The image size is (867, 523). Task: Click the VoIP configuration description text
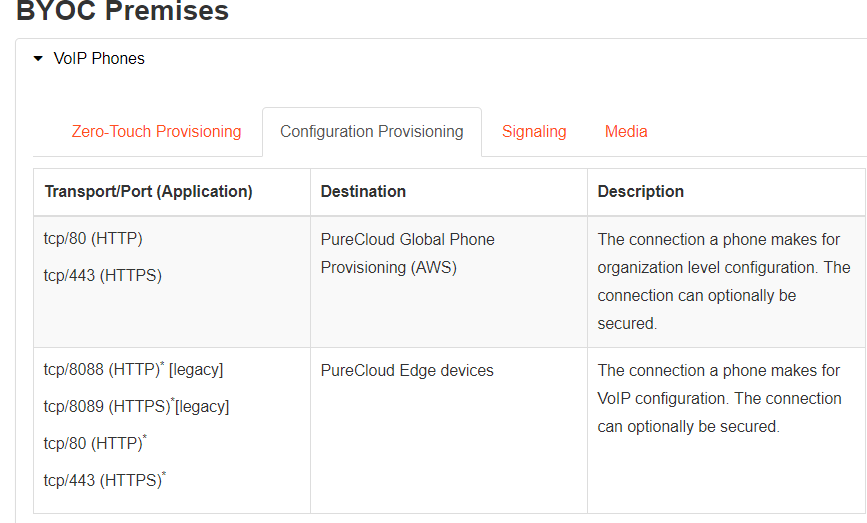click(x=719, y=398)
